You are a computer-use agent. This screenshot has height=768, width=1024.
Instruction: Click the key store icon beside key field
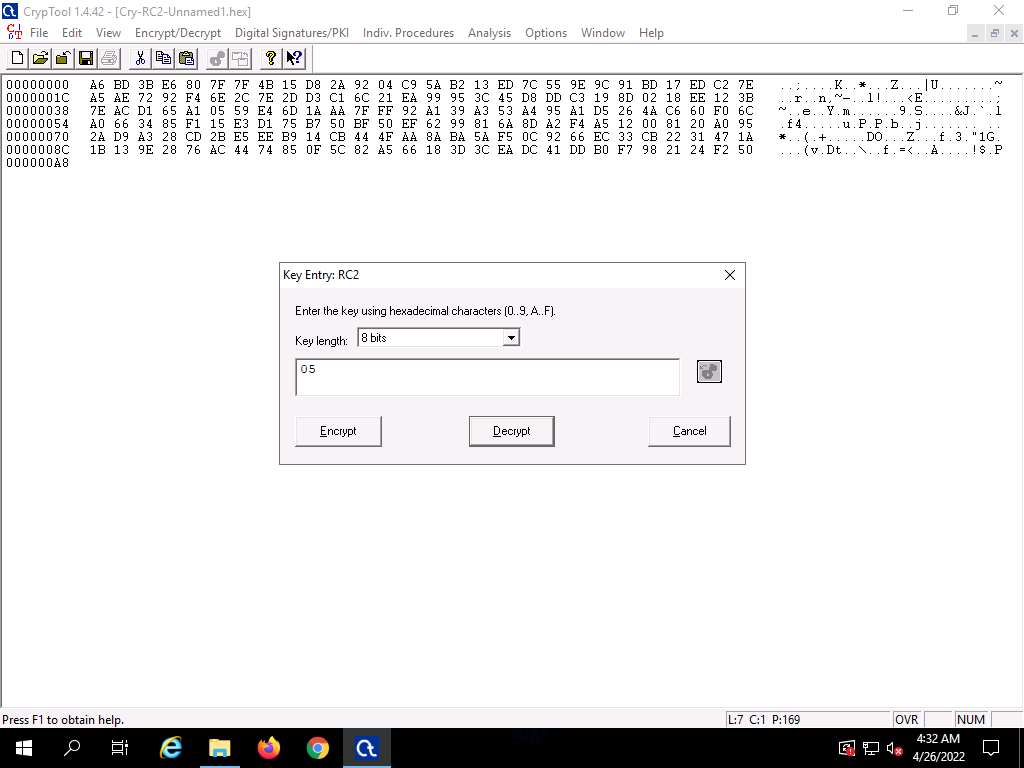point(709,372)
